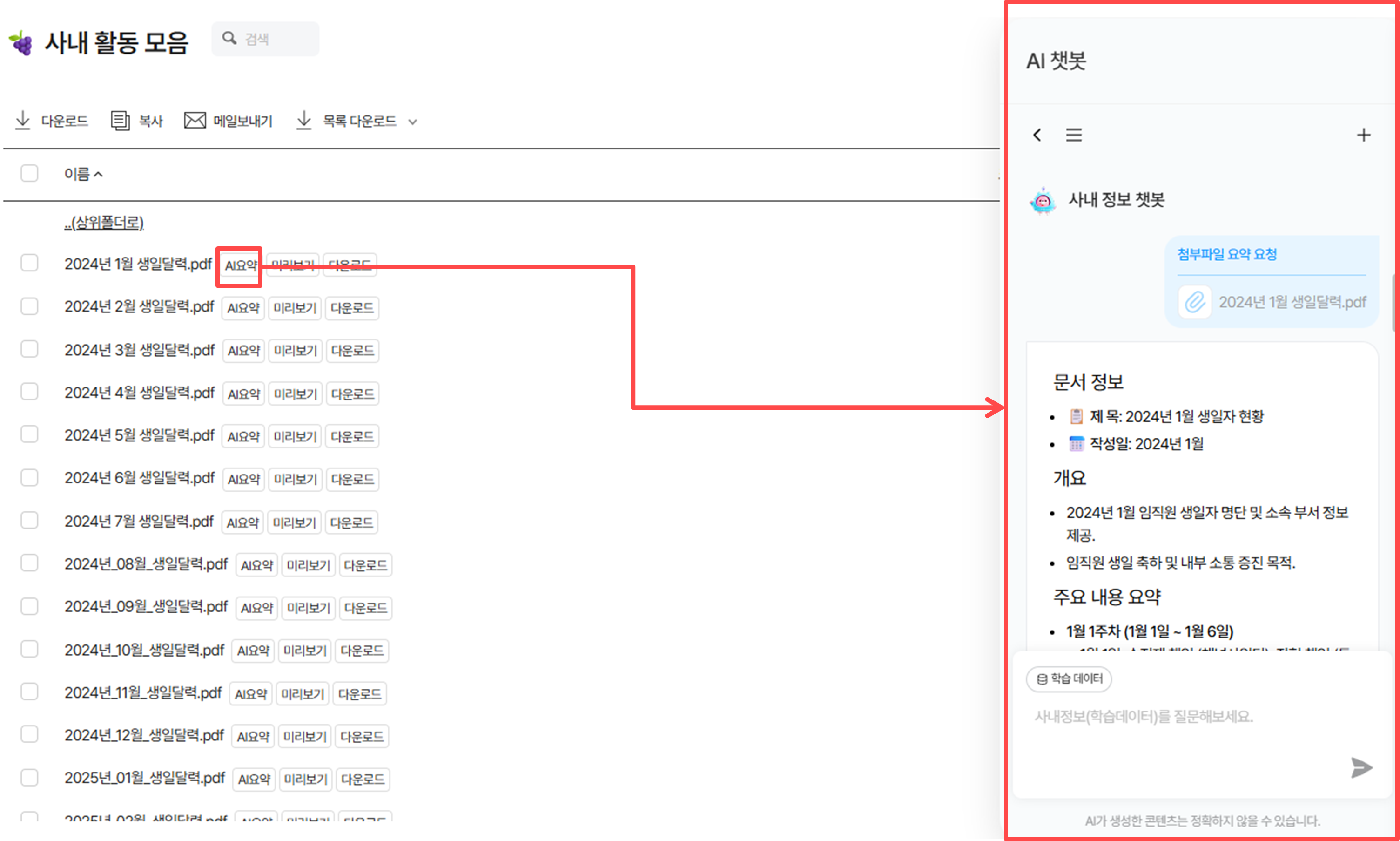Viewport: 1400px width, 841px height.
Task: Click 다운로드 for 2024년_10월_생일달력.pdf
Action: click(x=362, y=651)
